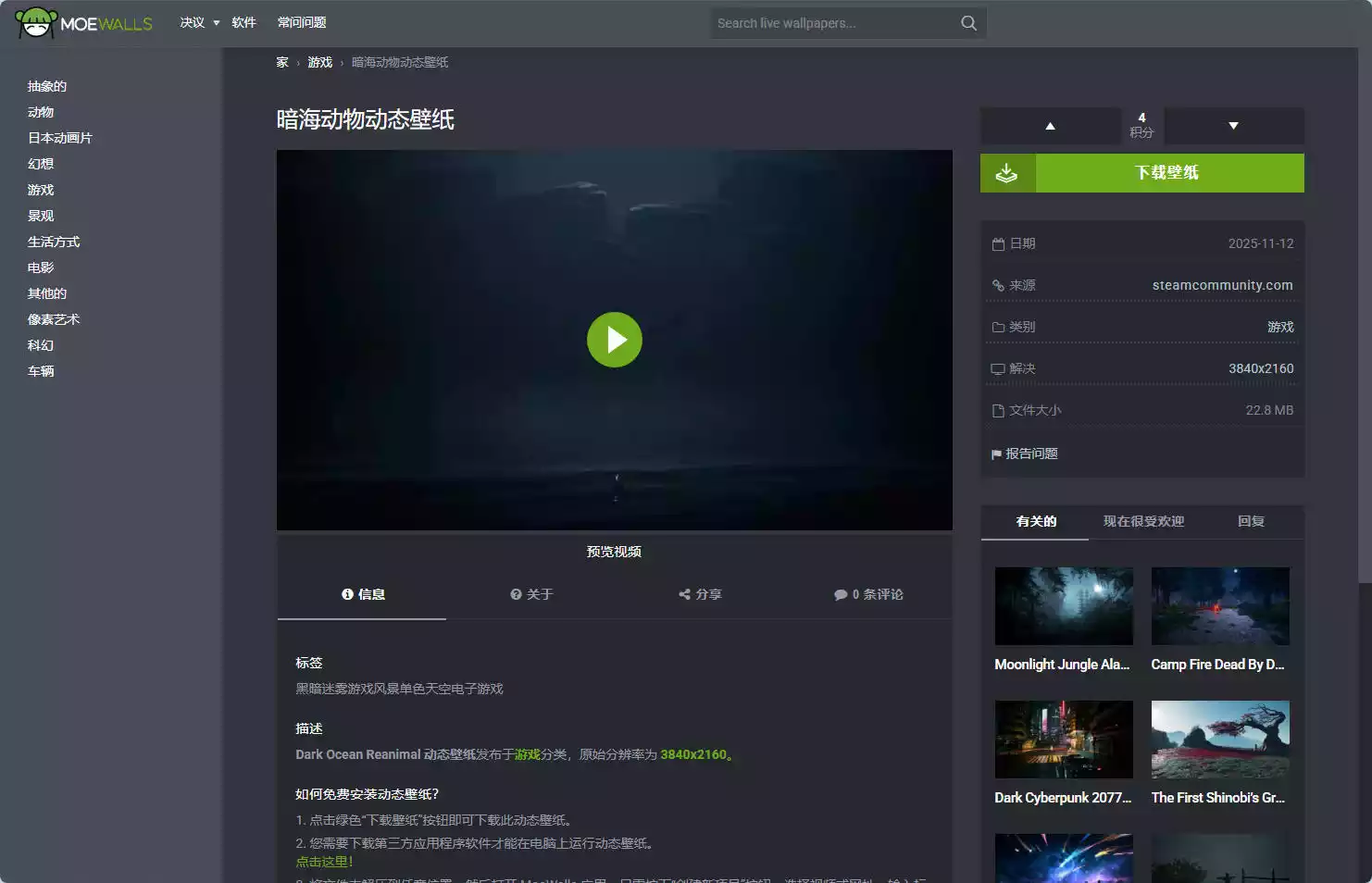
Task: Open the 景观 category
Action: tap(41, 216)
